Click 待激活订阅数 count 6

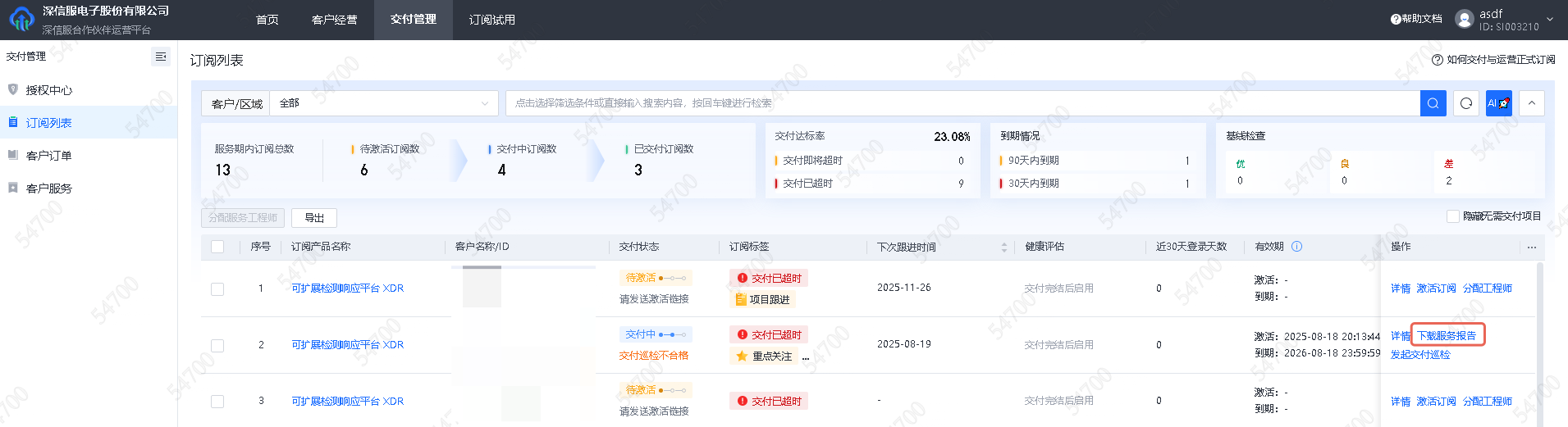point(364,170)
